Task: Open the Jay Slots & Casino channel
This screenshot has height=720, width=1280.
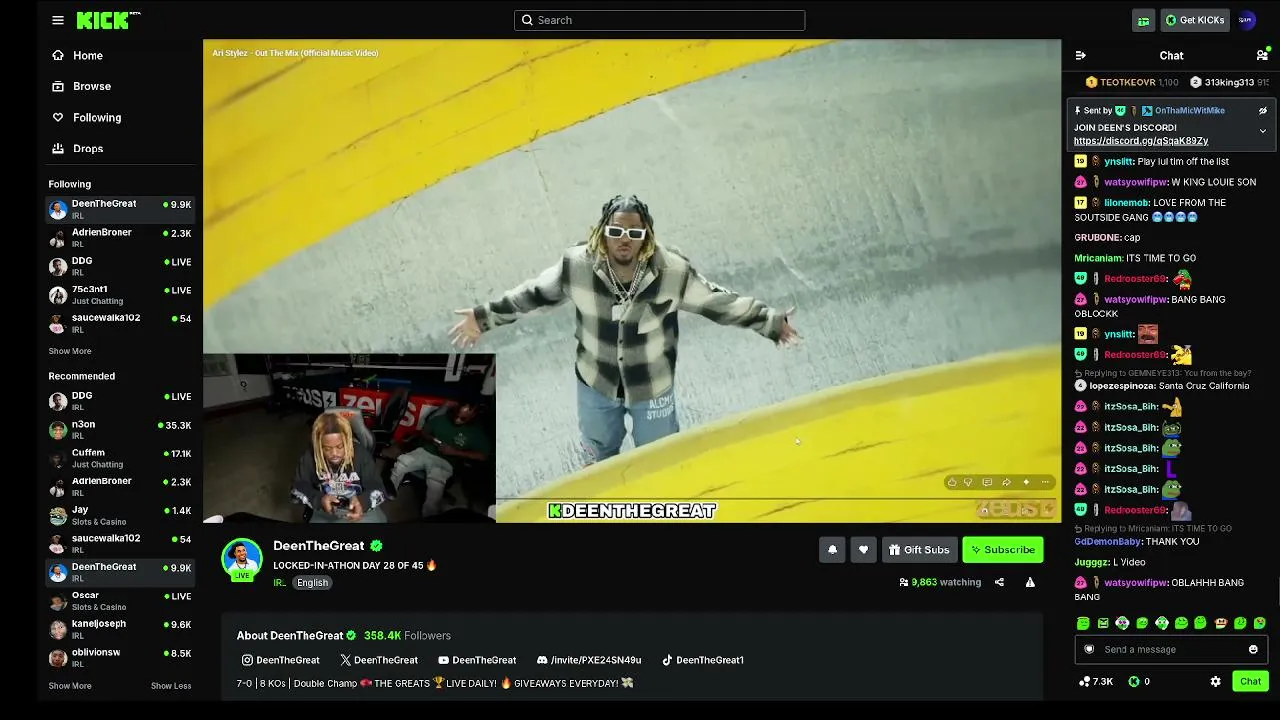Action: tap(120, 515)
